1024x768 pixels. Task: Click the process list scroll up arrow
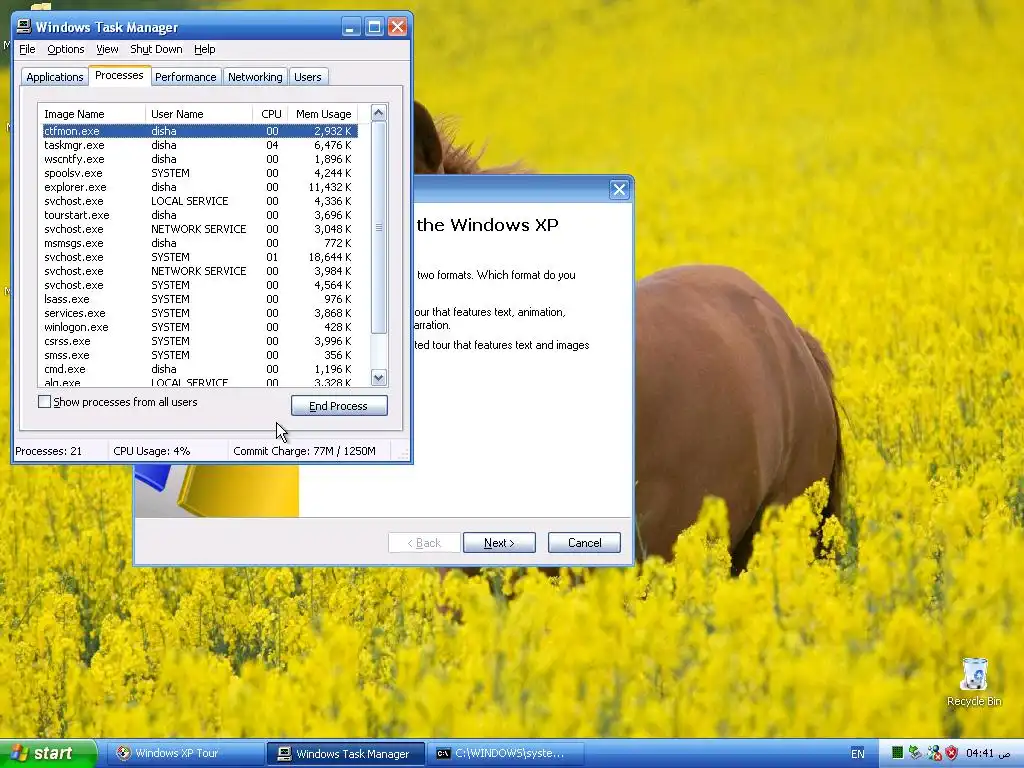[379, 113]
